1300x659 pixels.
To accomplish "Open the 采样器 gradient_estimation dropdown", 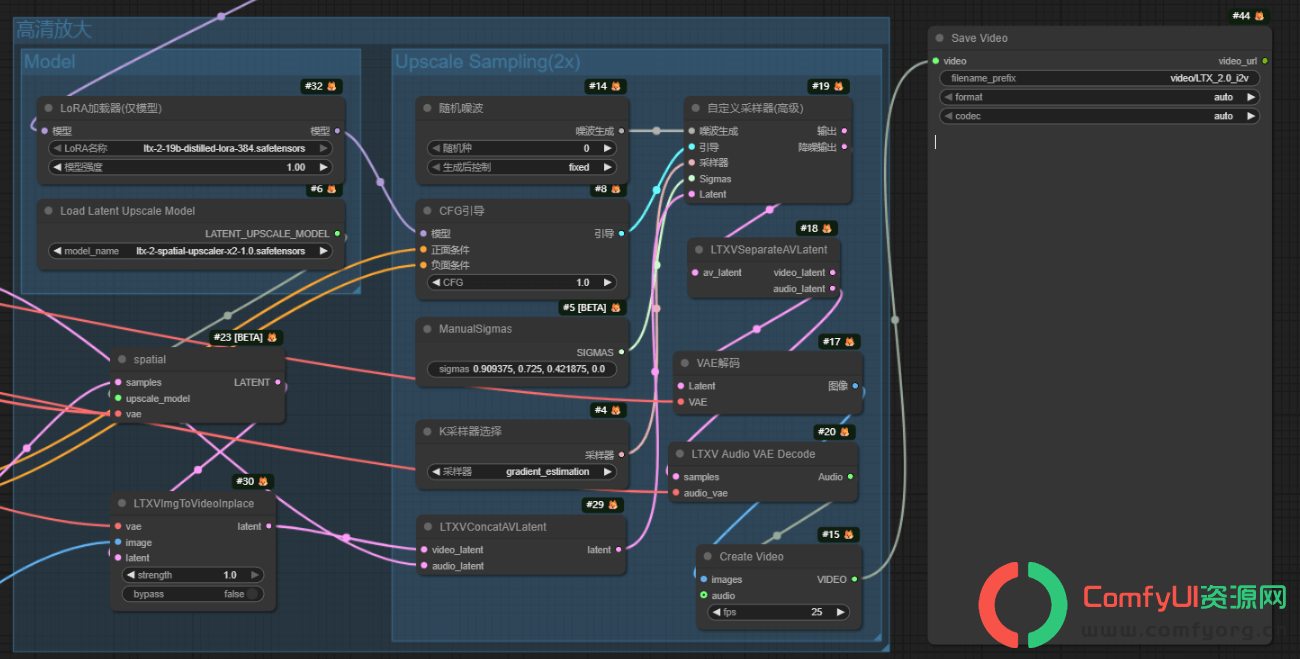I will click(521, 471).
